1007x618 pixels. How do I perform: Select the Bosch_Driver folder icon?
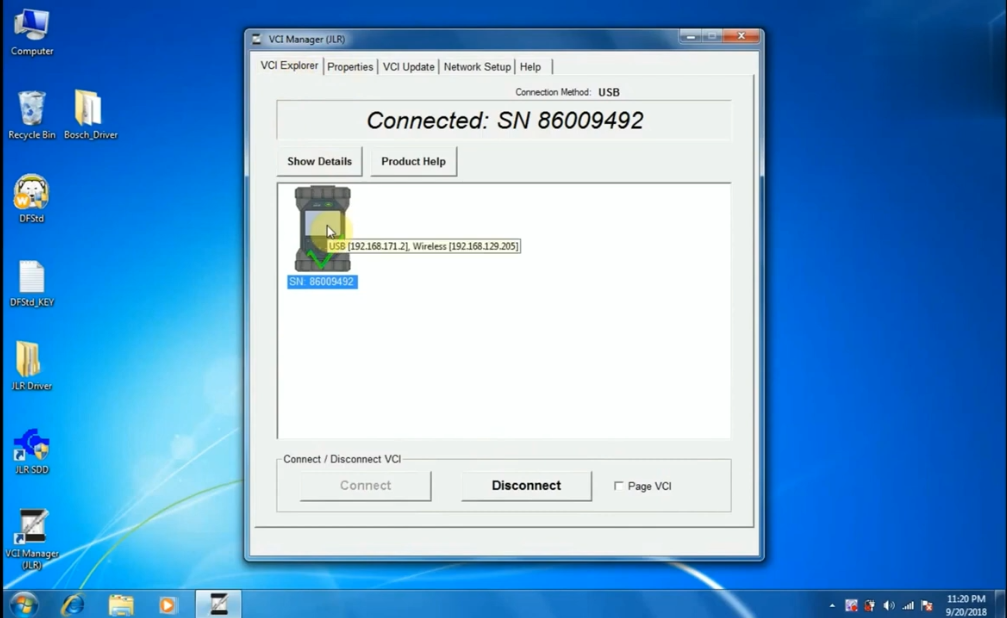click(x=90, y=116)
